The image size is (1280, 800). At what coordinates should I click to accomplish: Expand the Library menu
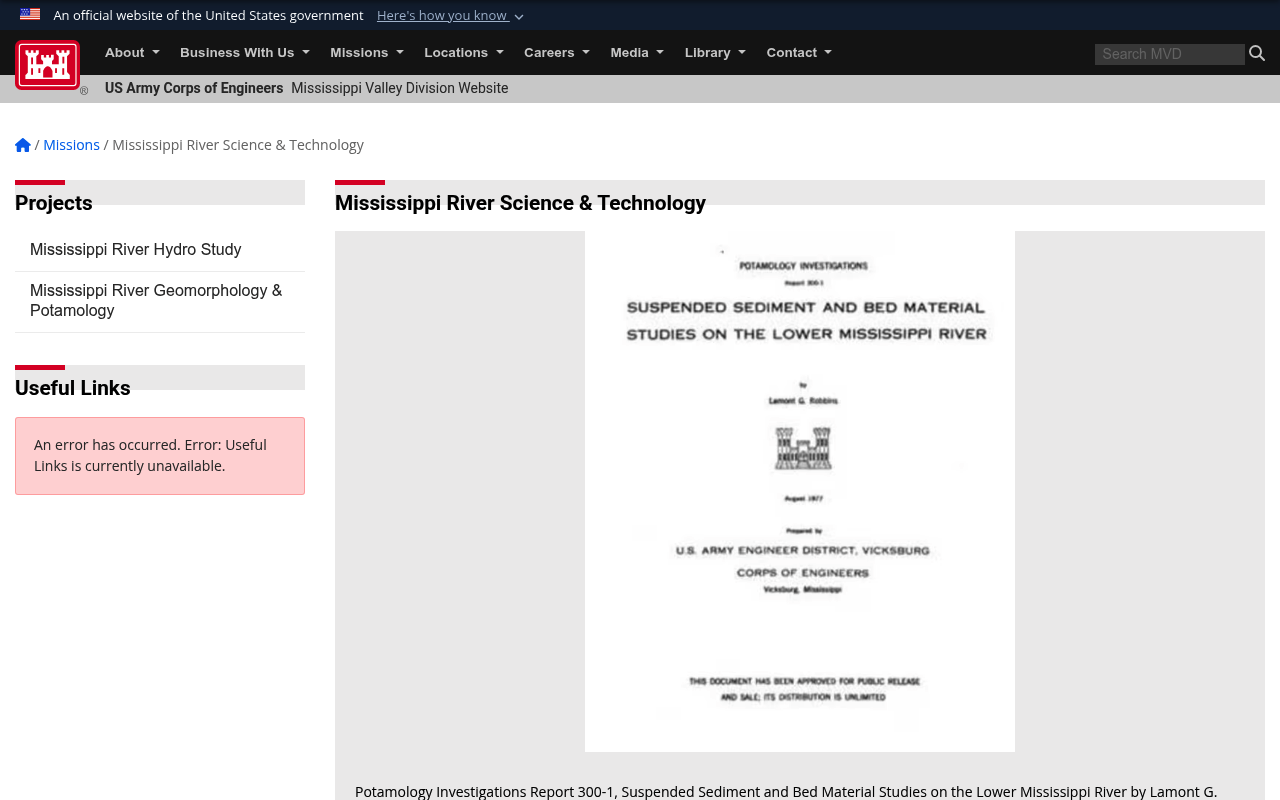pos(715,52)
